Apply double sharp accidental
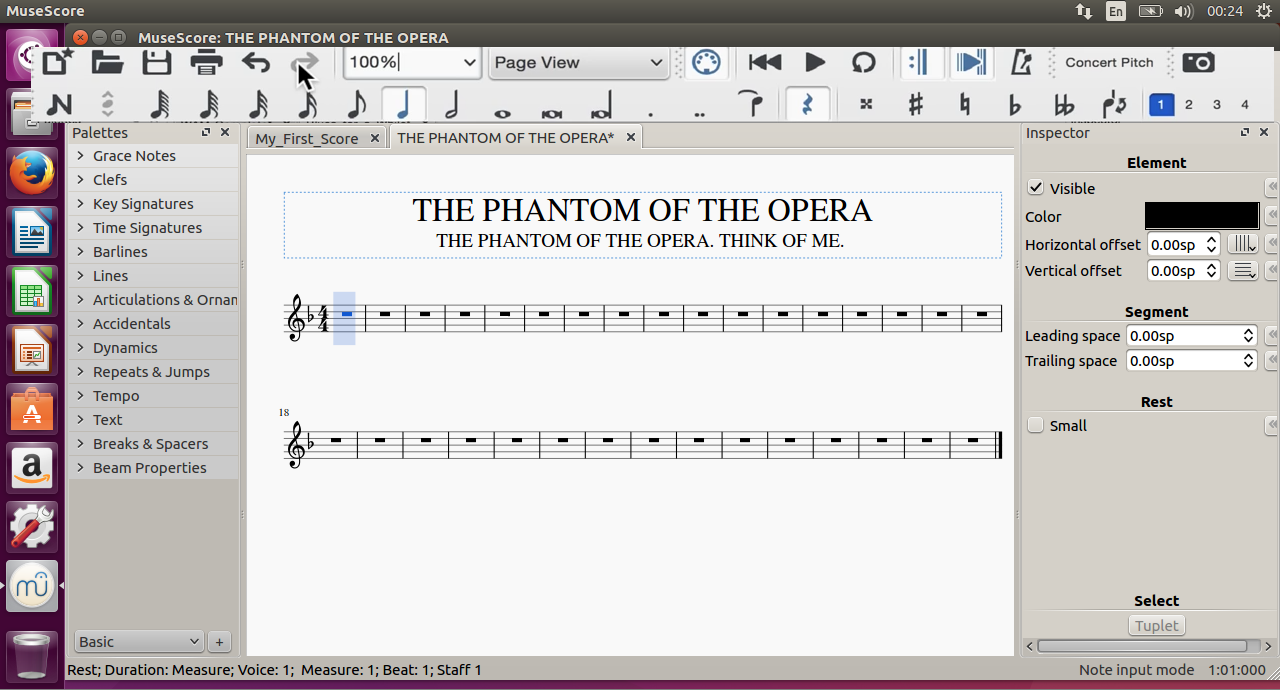This screenshot has height=690, width=1280. [x=865, y=104]
